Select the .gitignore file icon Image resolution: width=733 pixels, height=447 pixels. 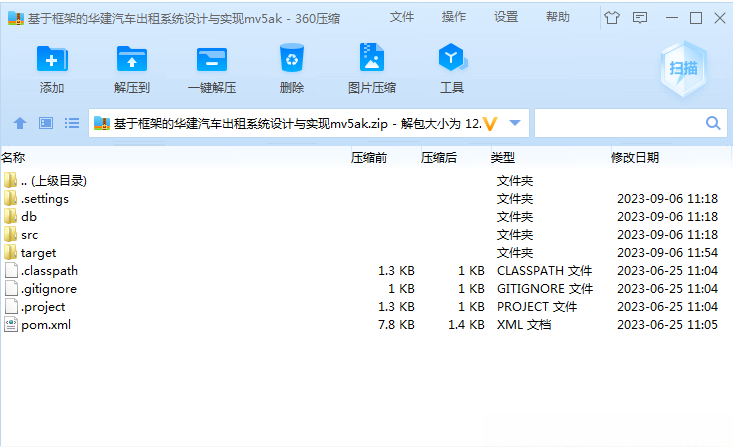[x=11, y=288]
